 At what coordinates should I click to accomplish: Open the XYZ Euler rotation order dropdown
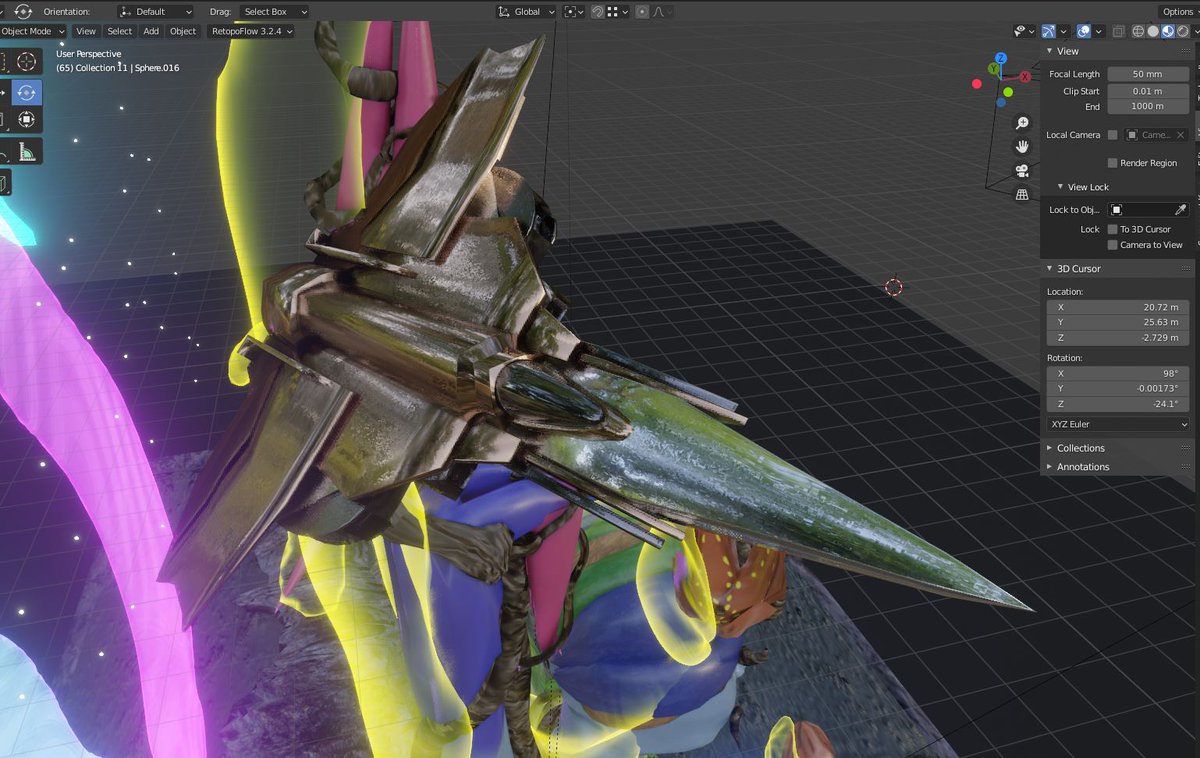coord(1117,424)
